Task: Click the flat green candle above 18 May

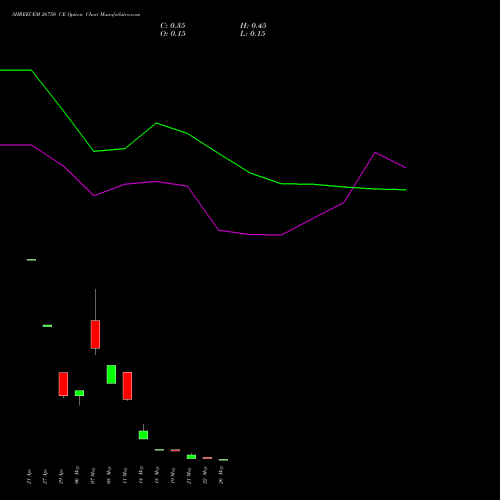Action: click(x=159, y=450)
